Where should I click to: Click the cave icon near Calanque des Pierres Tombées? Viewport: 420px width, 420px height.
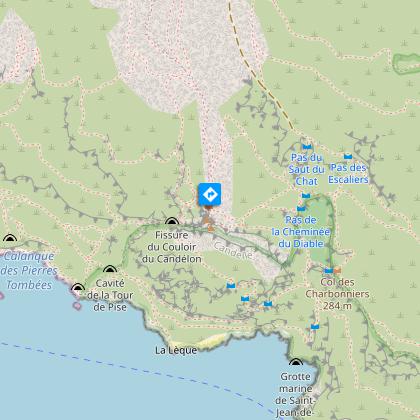point(10,238)
